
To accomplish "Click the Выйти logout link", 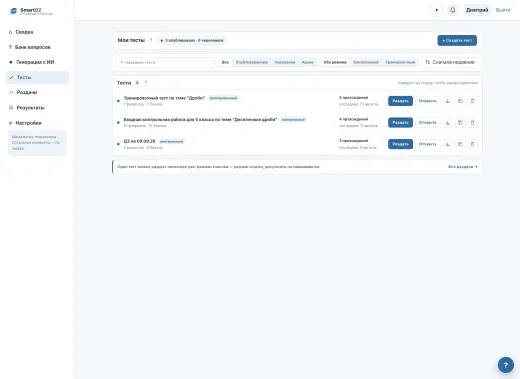I will pyautogui.click(x=503, y=10).
